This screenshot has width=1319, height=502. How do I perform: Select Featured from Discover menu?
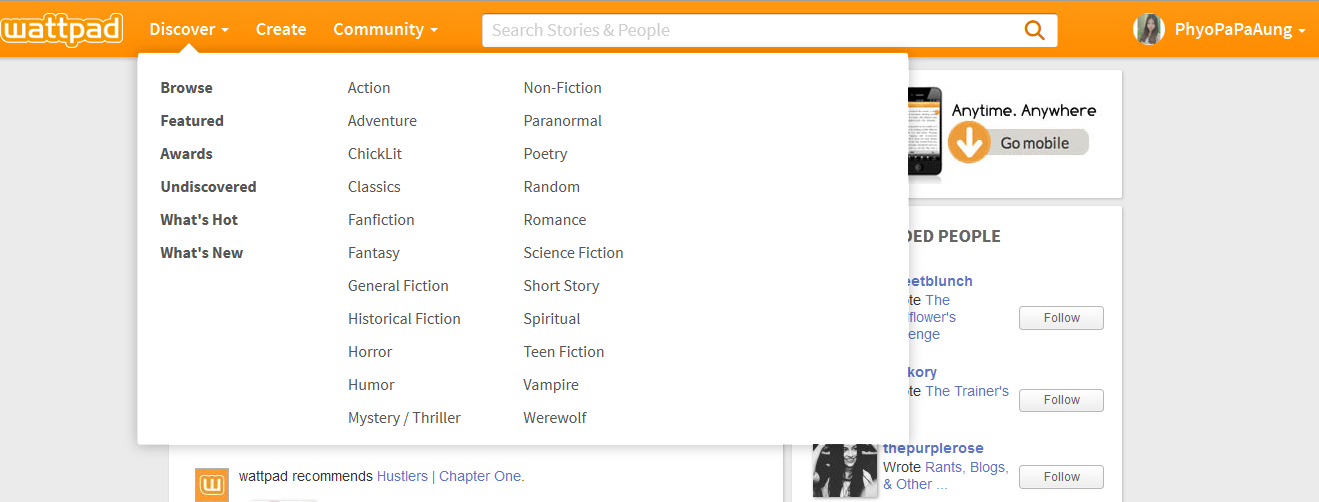coord(192,121)
